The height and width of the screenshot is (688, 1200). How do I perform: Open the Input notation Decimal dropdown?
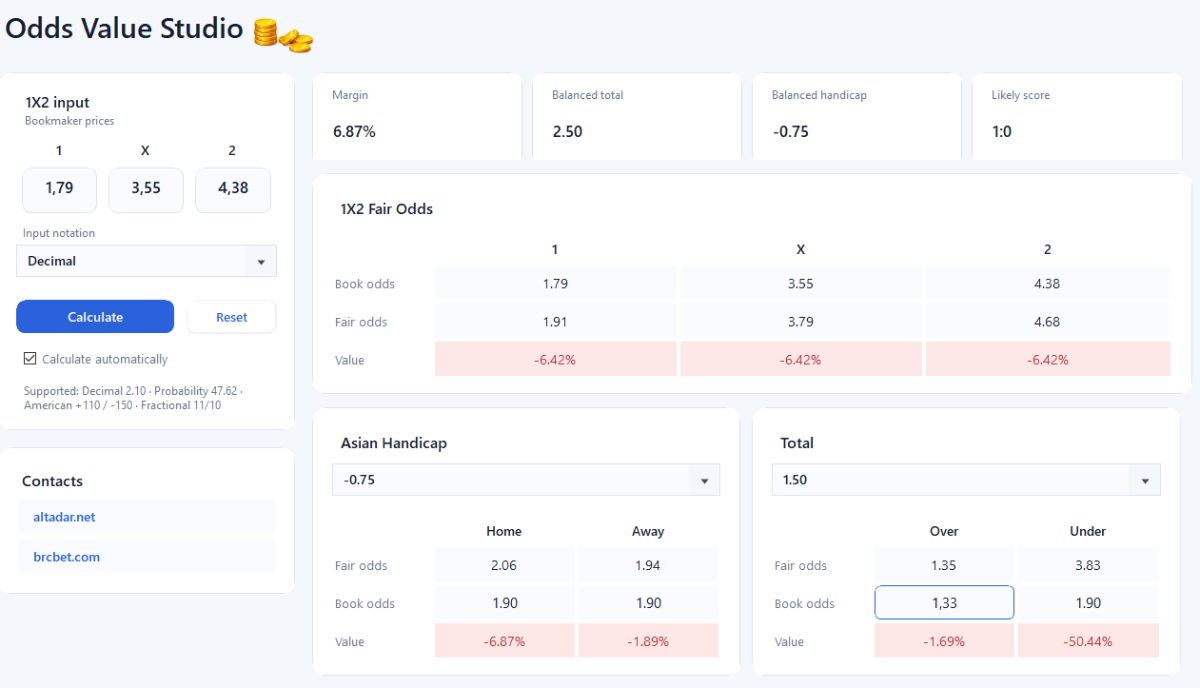click(146, 261)
